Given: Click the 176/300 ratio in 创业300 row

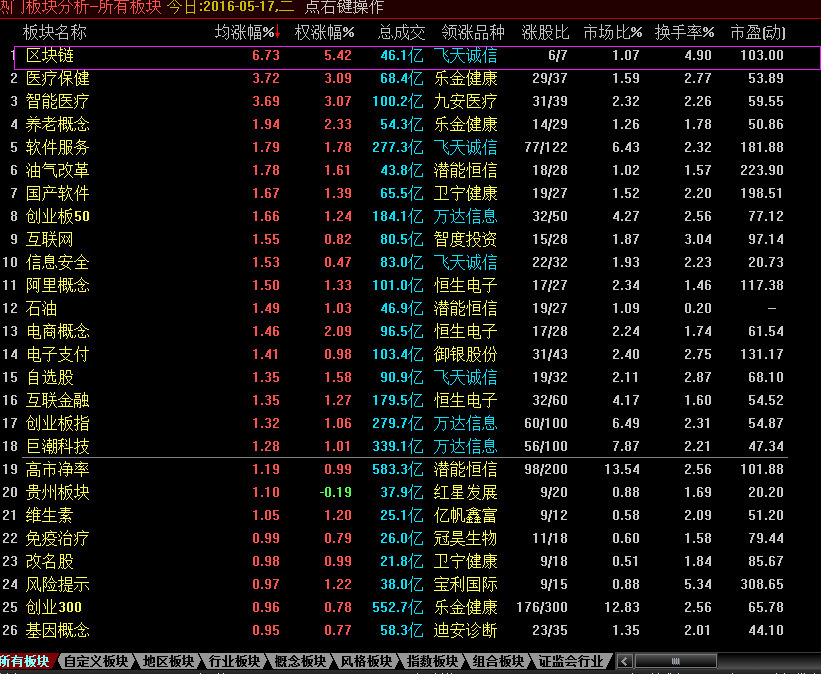Looking at the screenshot, I should tap(542, 607).
